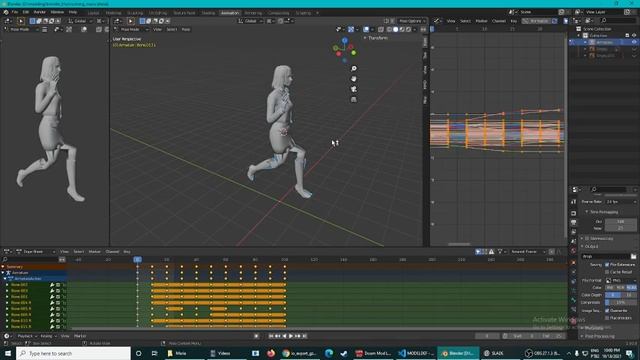
Task: Adjust Compression slider
Action: coord(620,302)
